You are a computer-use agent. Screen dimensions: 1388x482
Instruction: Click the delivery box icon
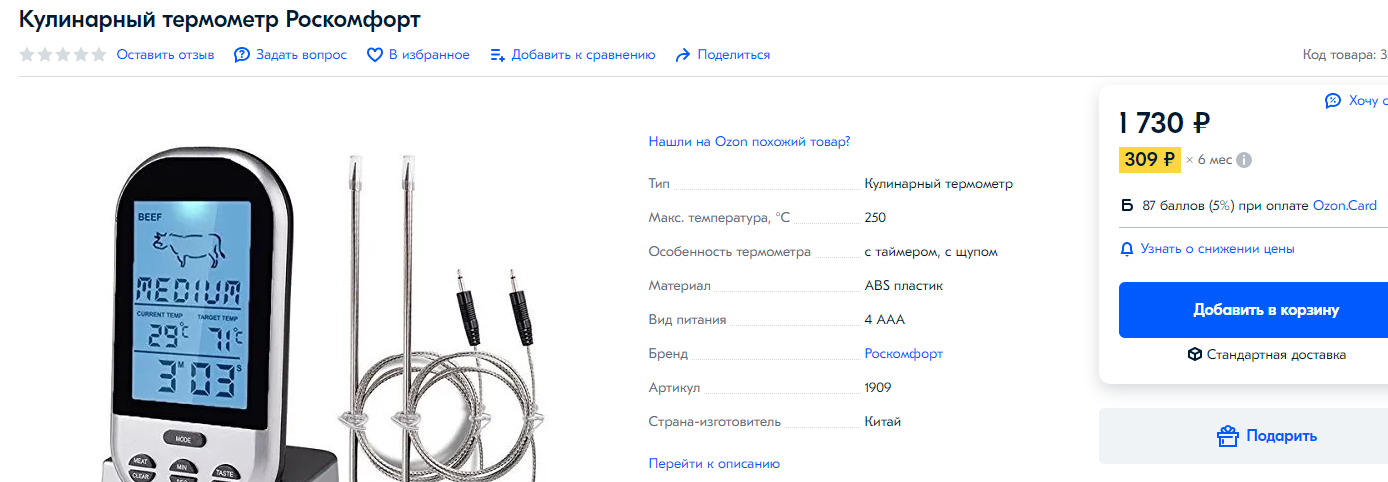click(1194, 354)
